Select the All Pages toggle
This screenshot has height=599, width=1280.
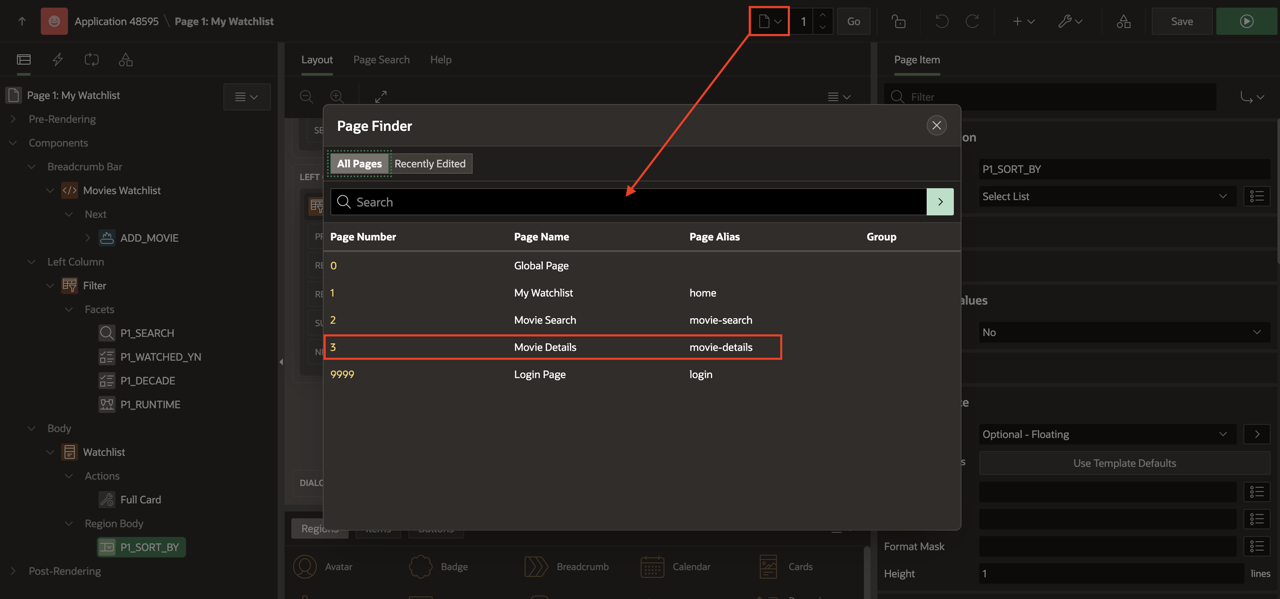click(x=359, y=164)
